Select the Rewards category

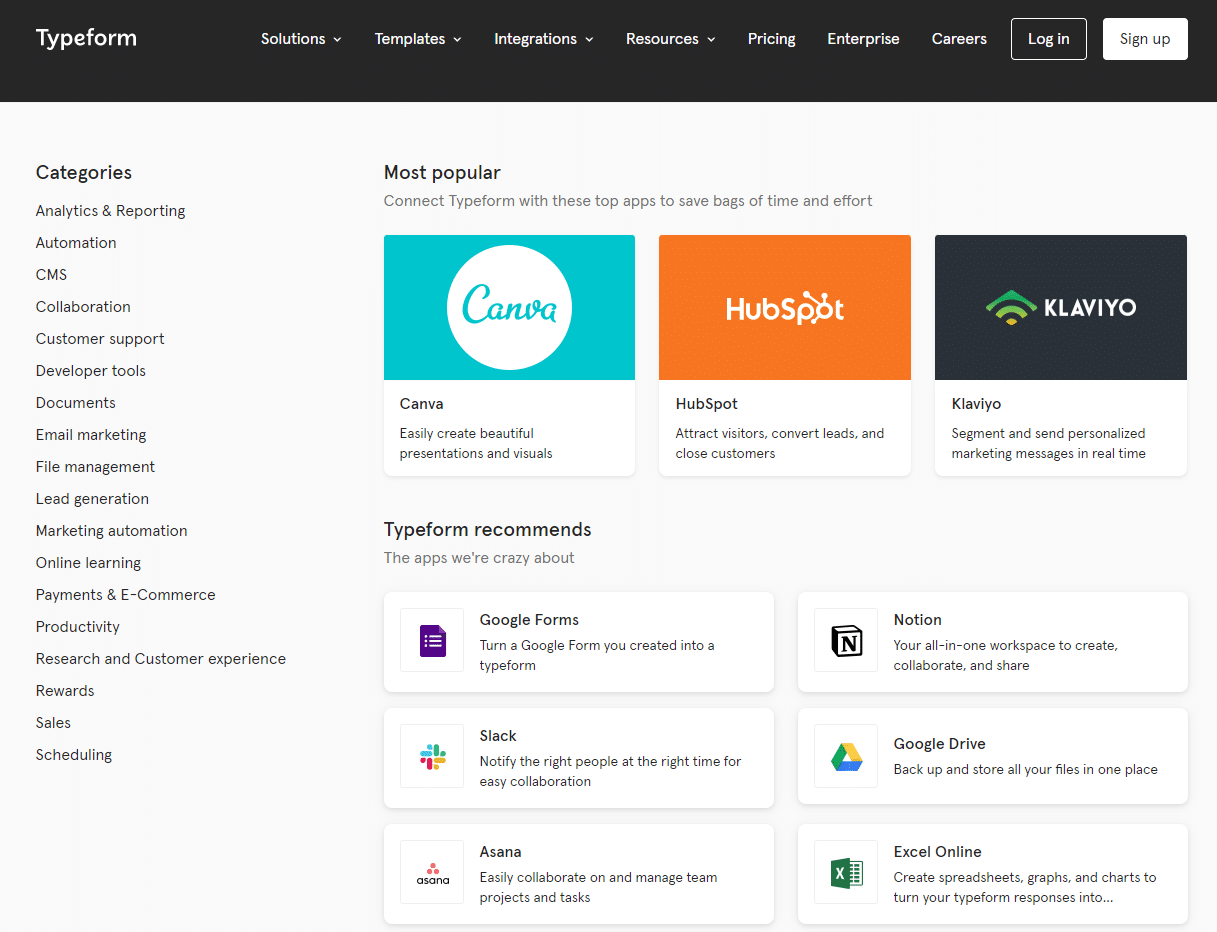click(x=65, y=691)
